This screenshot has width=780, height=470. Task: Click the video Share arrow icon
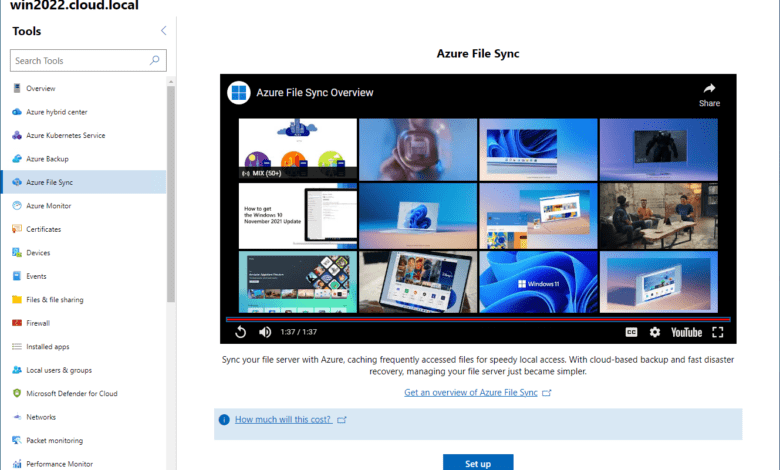point(709,89)
